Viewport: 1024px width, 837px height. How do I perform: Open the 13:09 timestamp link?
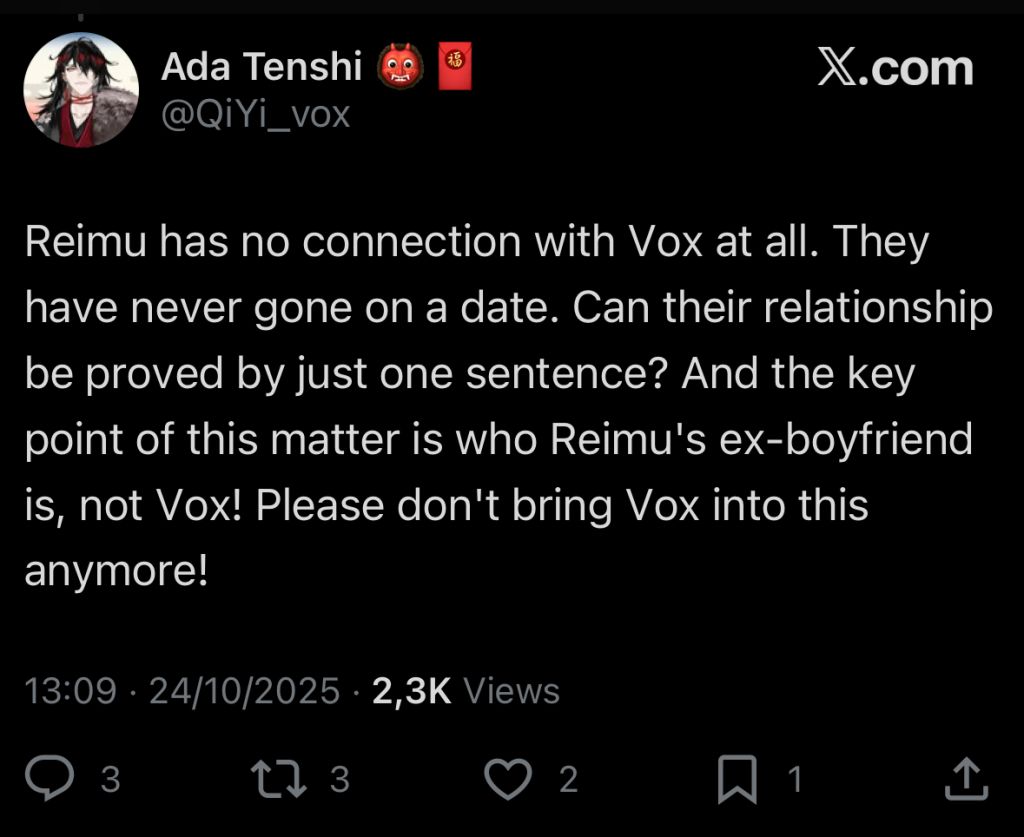click(x=71, y=691)
